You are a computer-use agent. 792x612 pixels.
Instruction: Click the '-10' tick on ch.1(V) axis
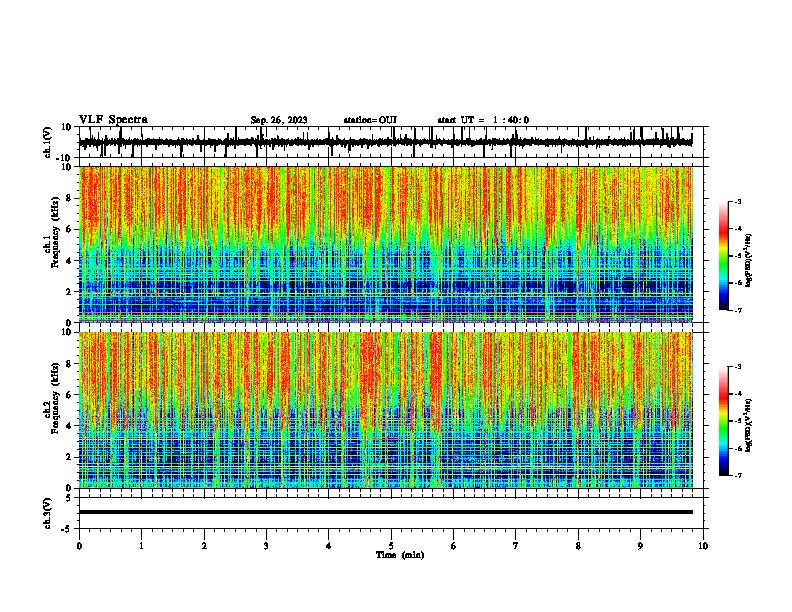(x=64, y=158)
